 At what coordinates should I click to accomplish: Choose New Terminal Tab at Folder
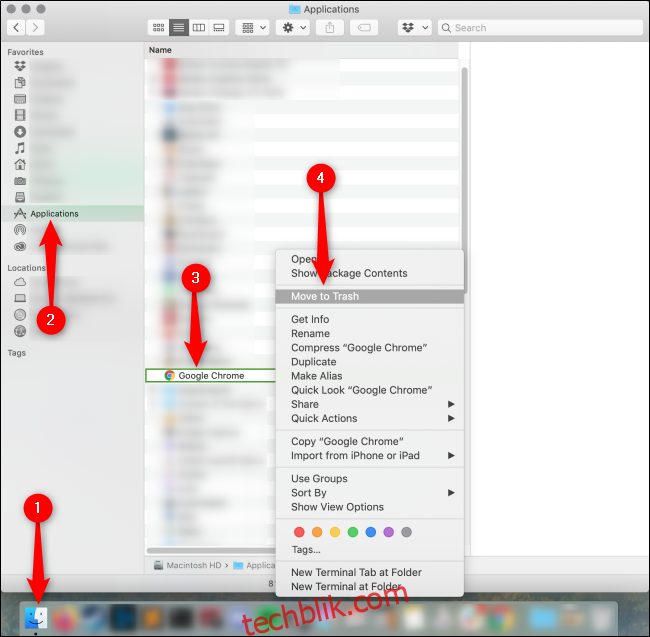tap(369, 572)
